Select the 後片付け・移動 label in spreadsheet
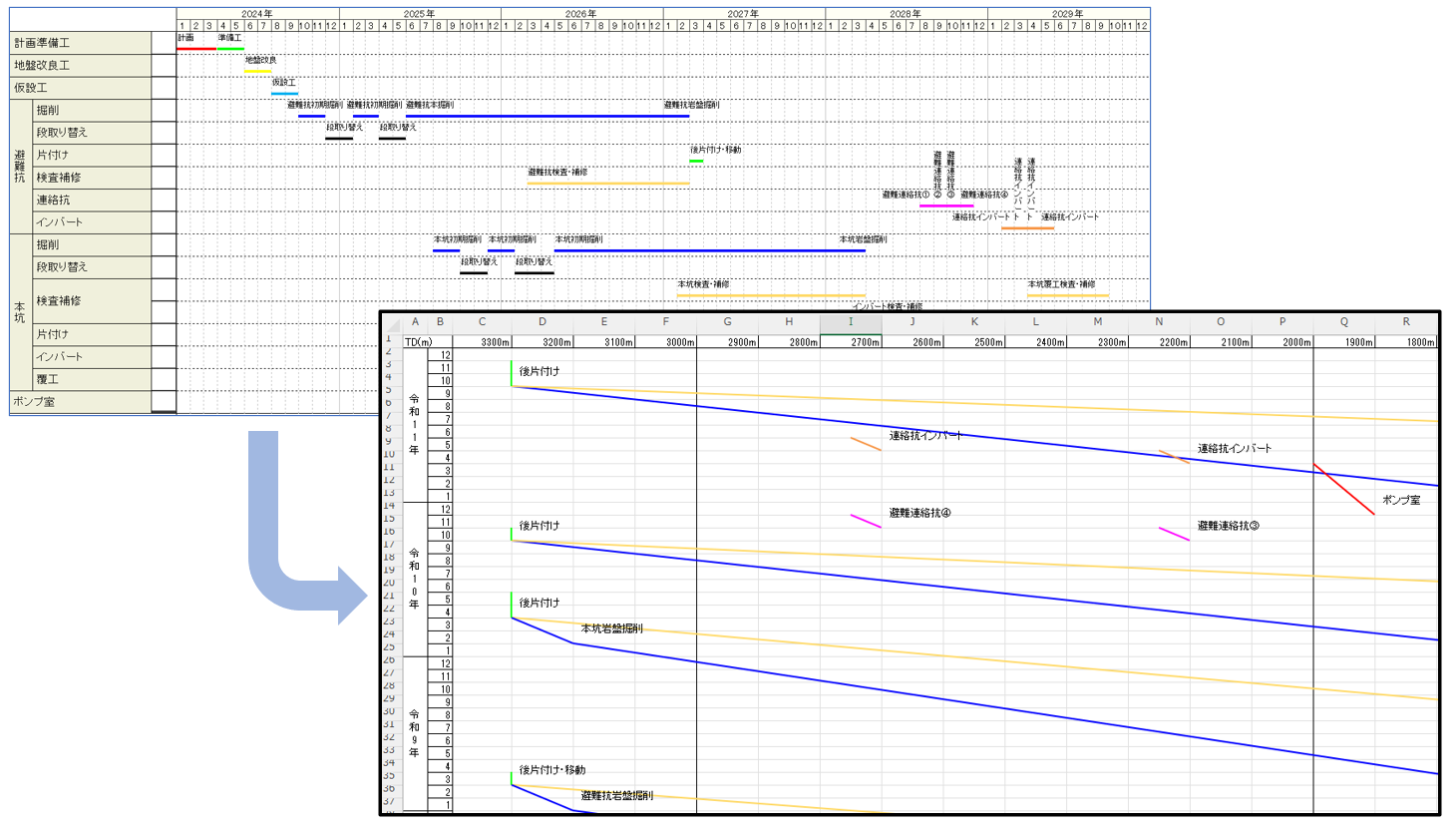Viewport: 1456px width, 829px height. pyautogui.click(x=551, y=770)
